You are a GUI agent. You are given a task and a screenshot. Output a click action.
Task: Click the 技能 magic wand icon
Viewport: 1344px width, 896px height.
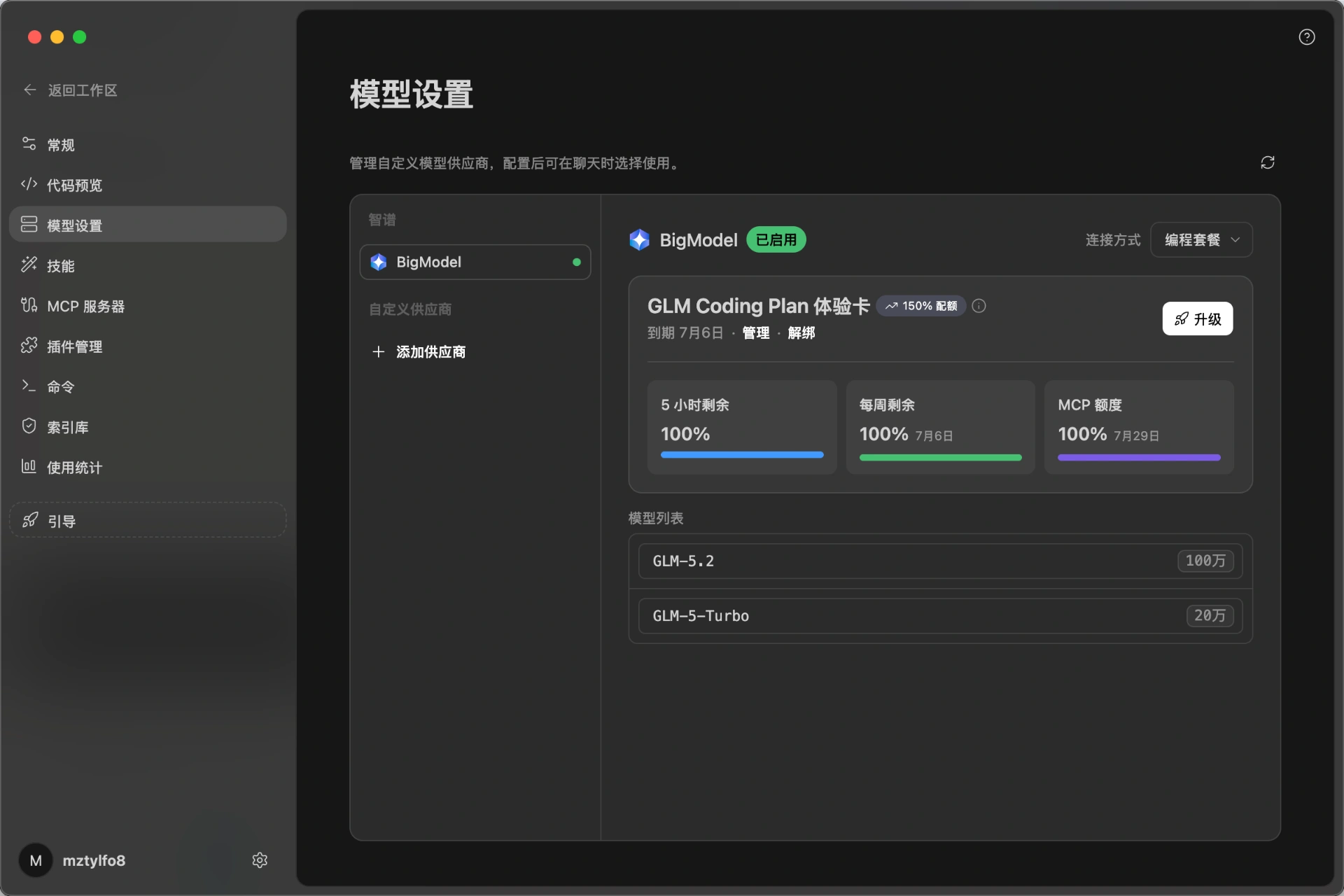(29, 265)
